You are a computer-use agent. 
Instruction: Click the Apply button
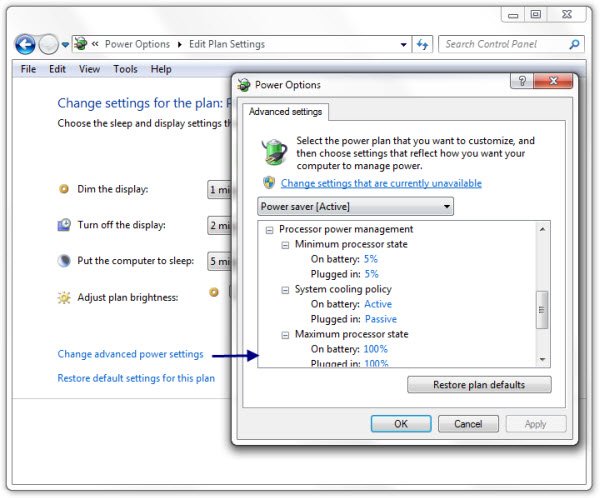[536, 424]
